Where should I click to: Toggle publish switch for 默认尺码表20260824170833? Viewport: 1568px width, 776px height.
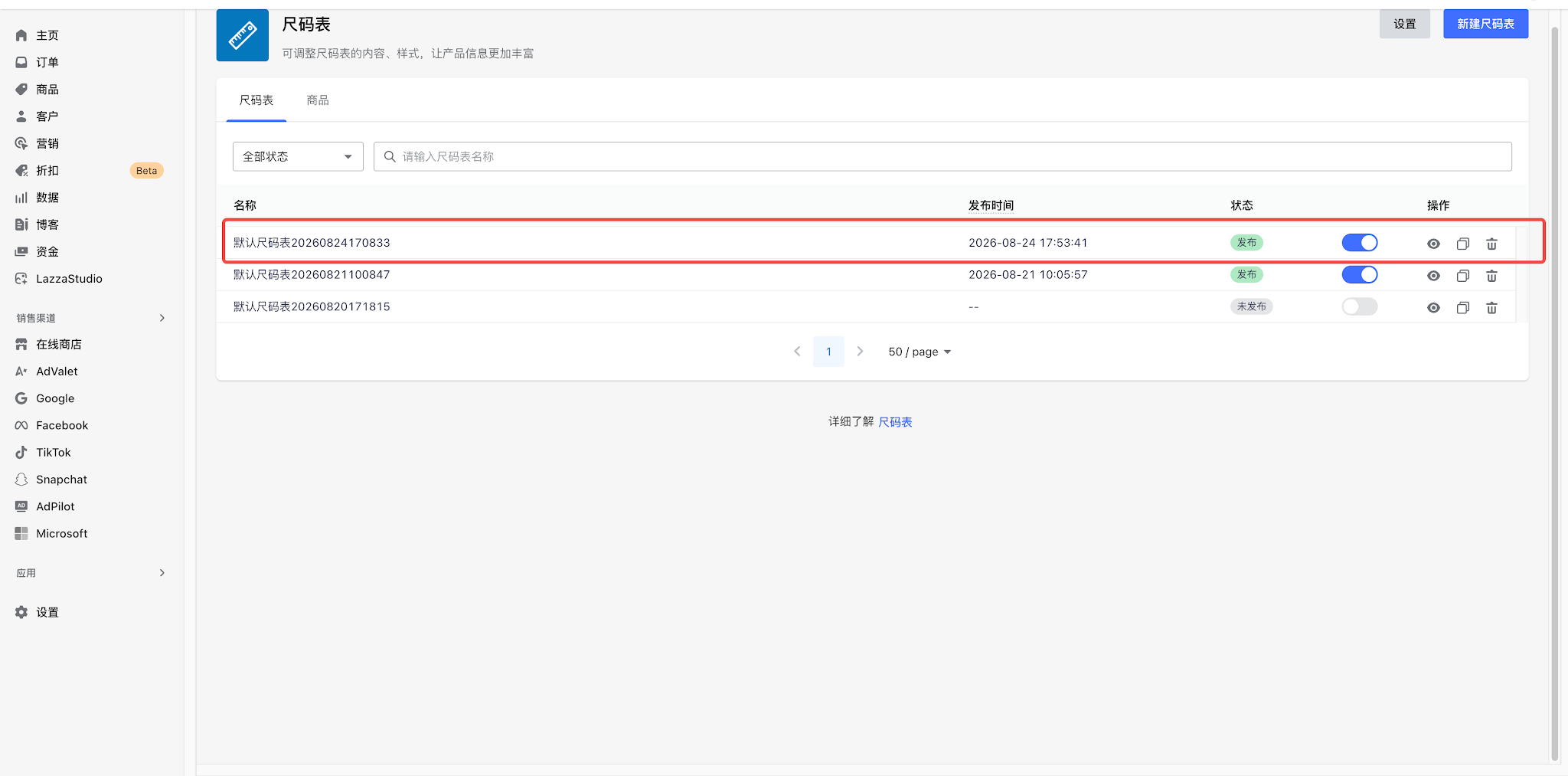coord(1360,243)
